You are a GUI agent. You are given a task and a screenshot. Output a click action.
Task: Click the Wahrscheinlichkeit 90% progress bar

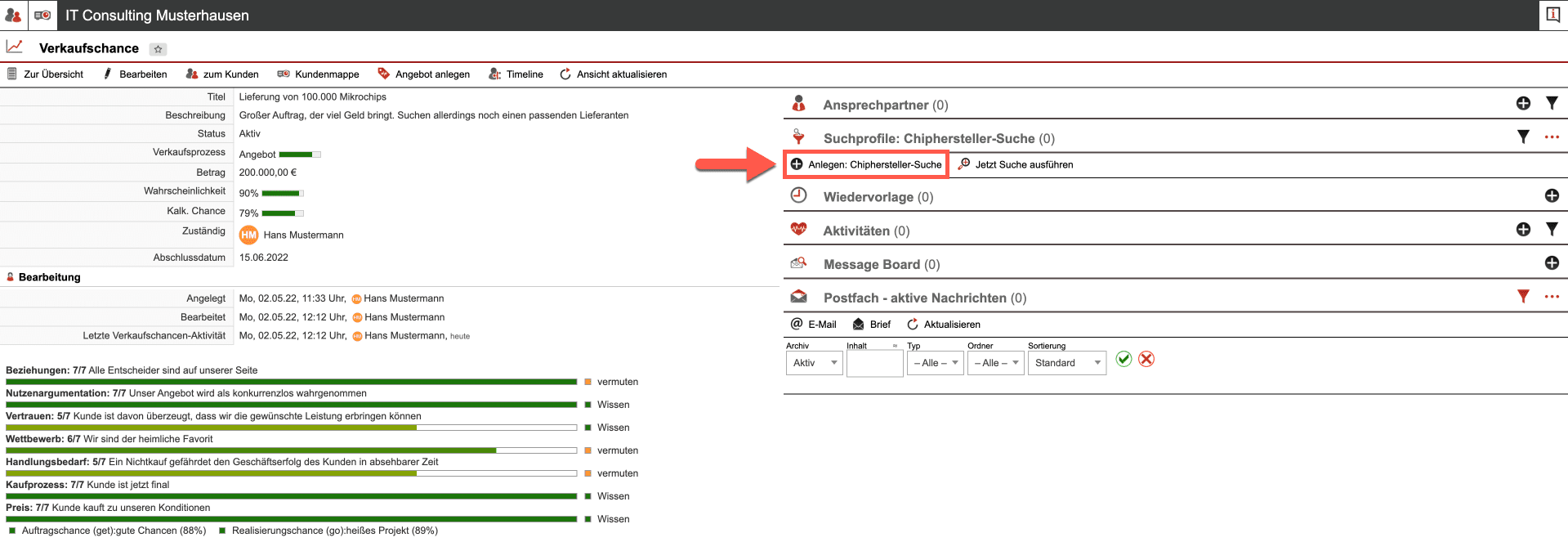tap(282, 194)
